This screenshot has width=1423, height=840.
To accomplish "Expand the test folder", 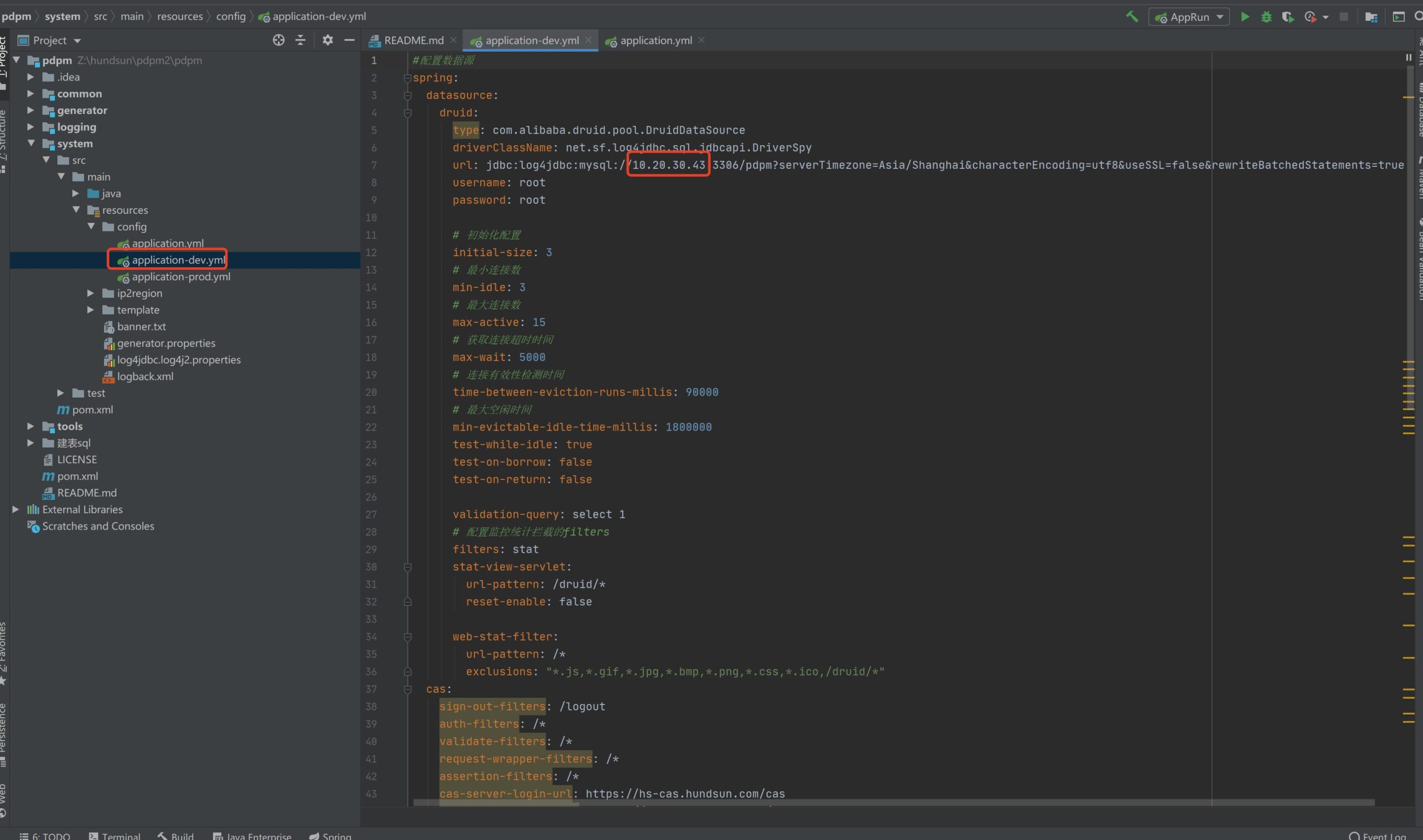I will pyautogui.click(x=61, y=393).
